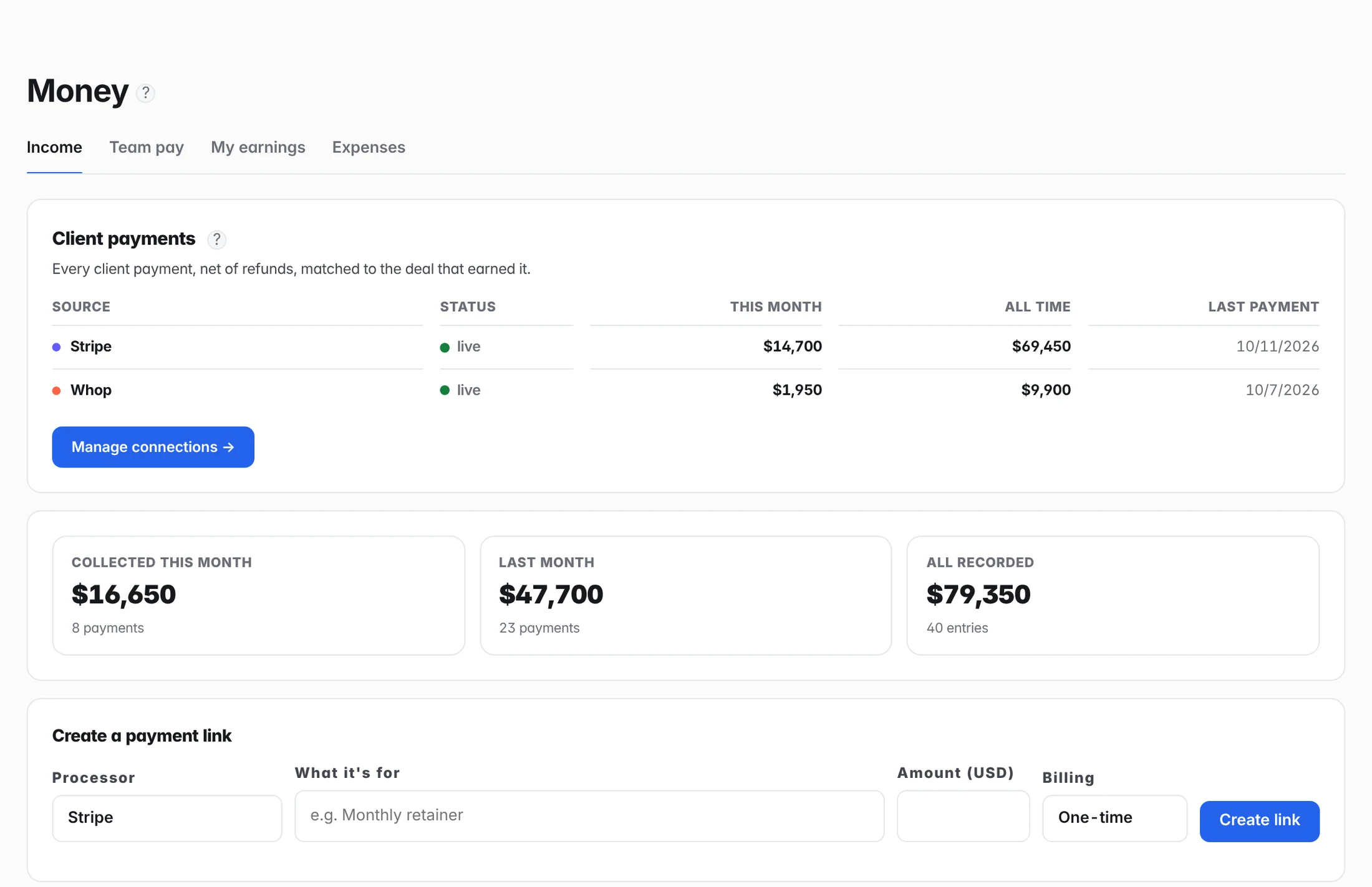Click the green live status dot for Stripe
This screenshot has width=1372, height=887.
(x=445, y=347)
